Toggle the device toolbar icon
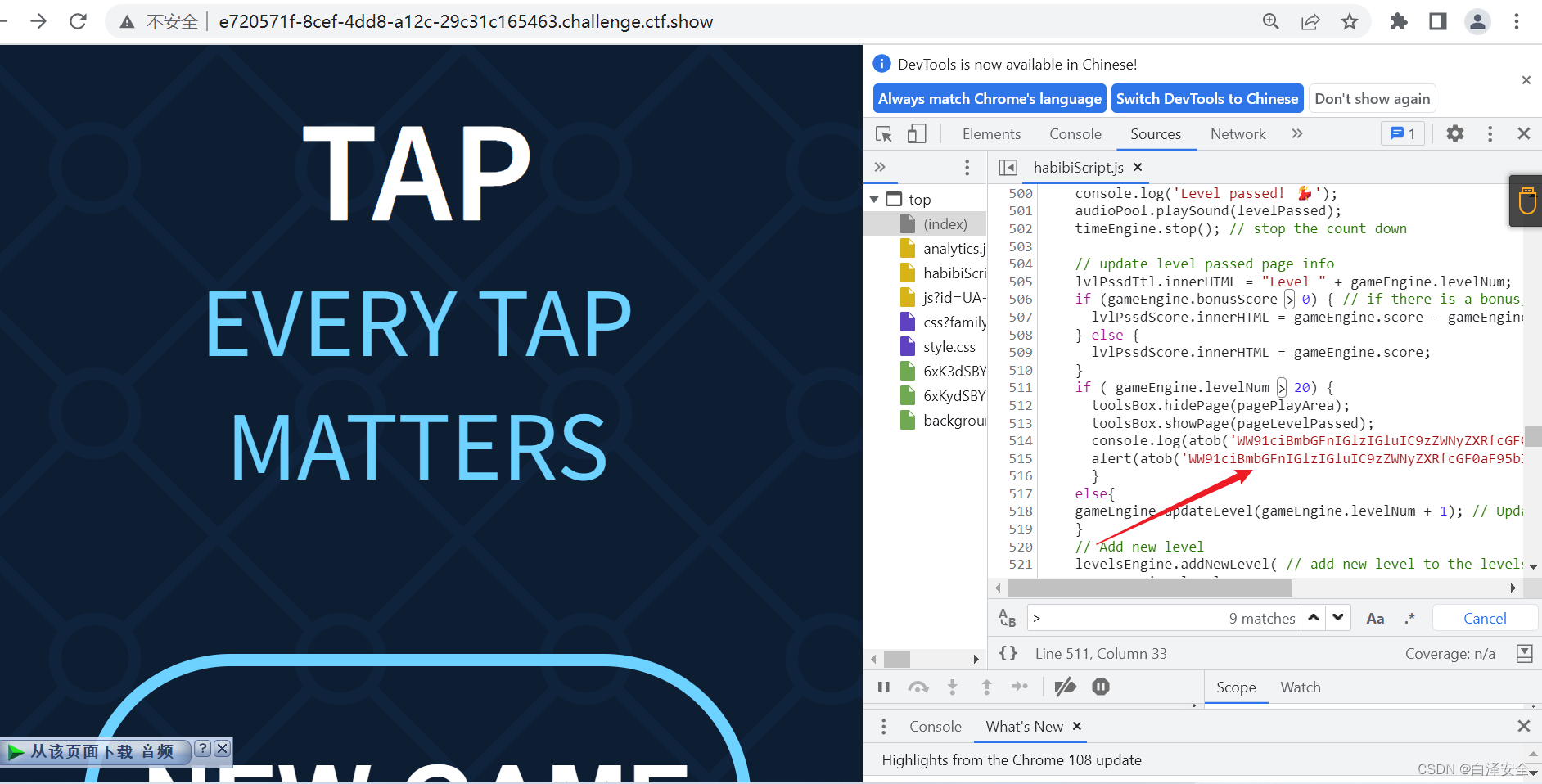The height and width of the screenshot is (784, 1542). [x=917, y=133]
